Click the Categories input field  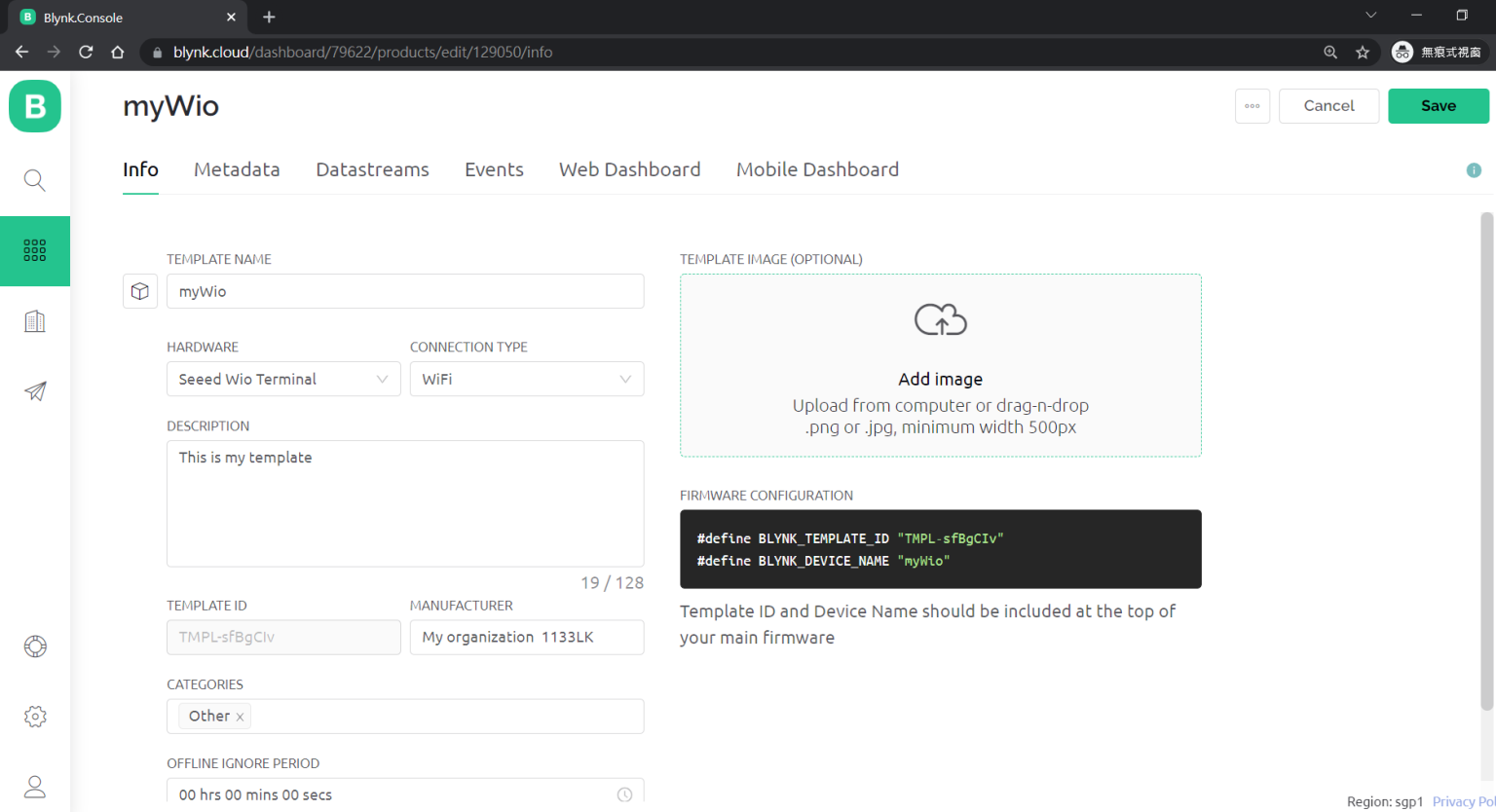pyautogui.click(x=405, y=717)
